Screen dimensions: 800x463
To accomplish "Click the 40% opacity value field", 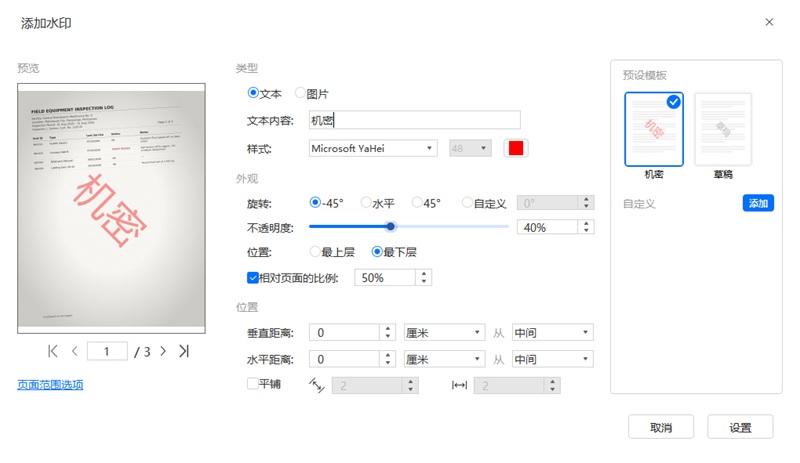I will (547, 227).
